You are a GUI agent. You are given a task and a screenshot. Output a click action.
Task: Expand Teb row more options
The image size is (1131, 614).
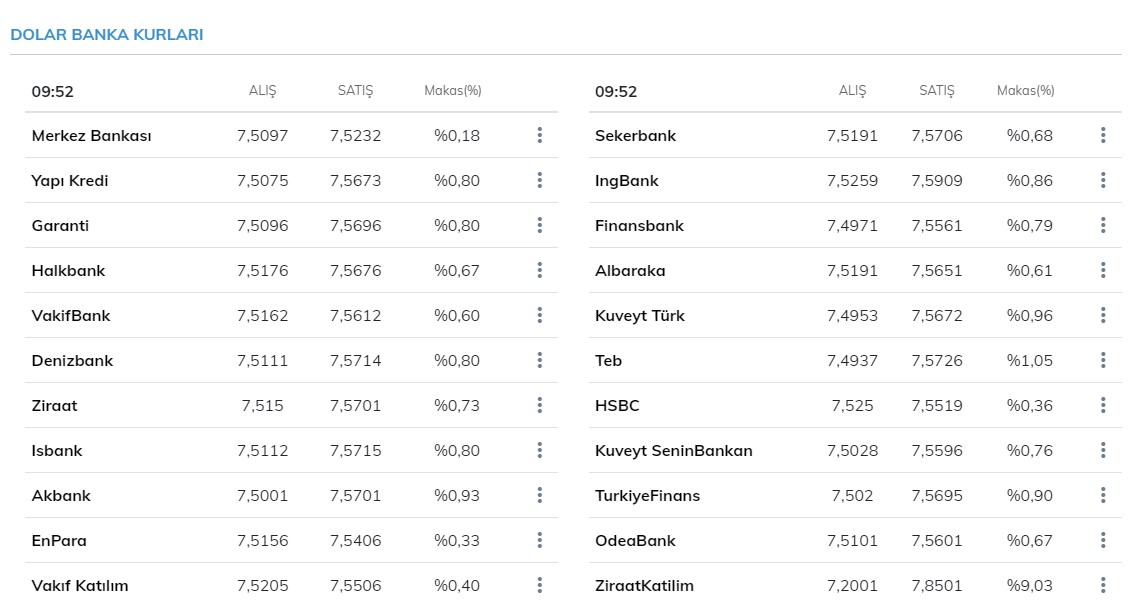pos(1103,360)
